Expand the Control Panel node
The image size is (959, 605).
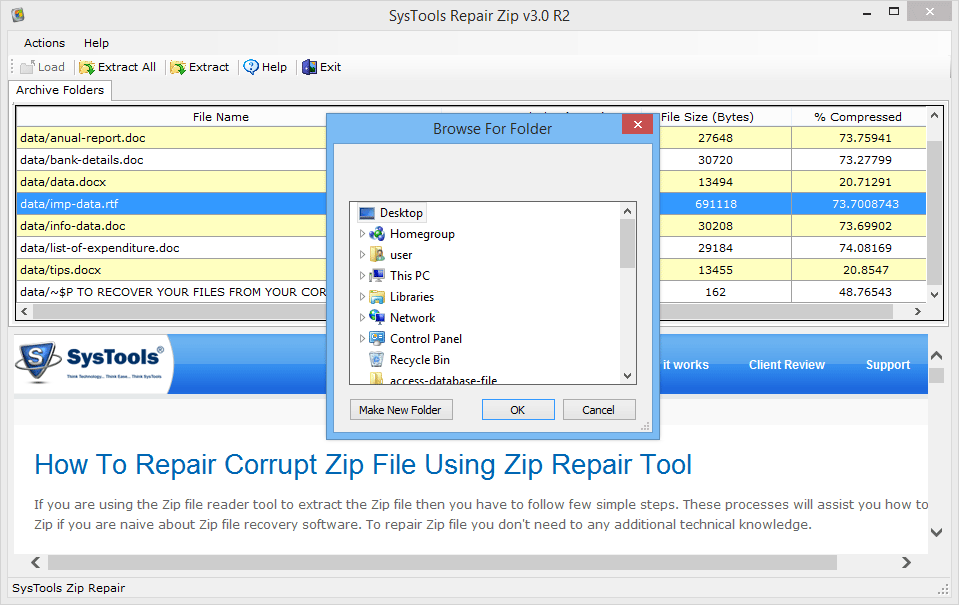pyautogui.click(x=362, y=338)
